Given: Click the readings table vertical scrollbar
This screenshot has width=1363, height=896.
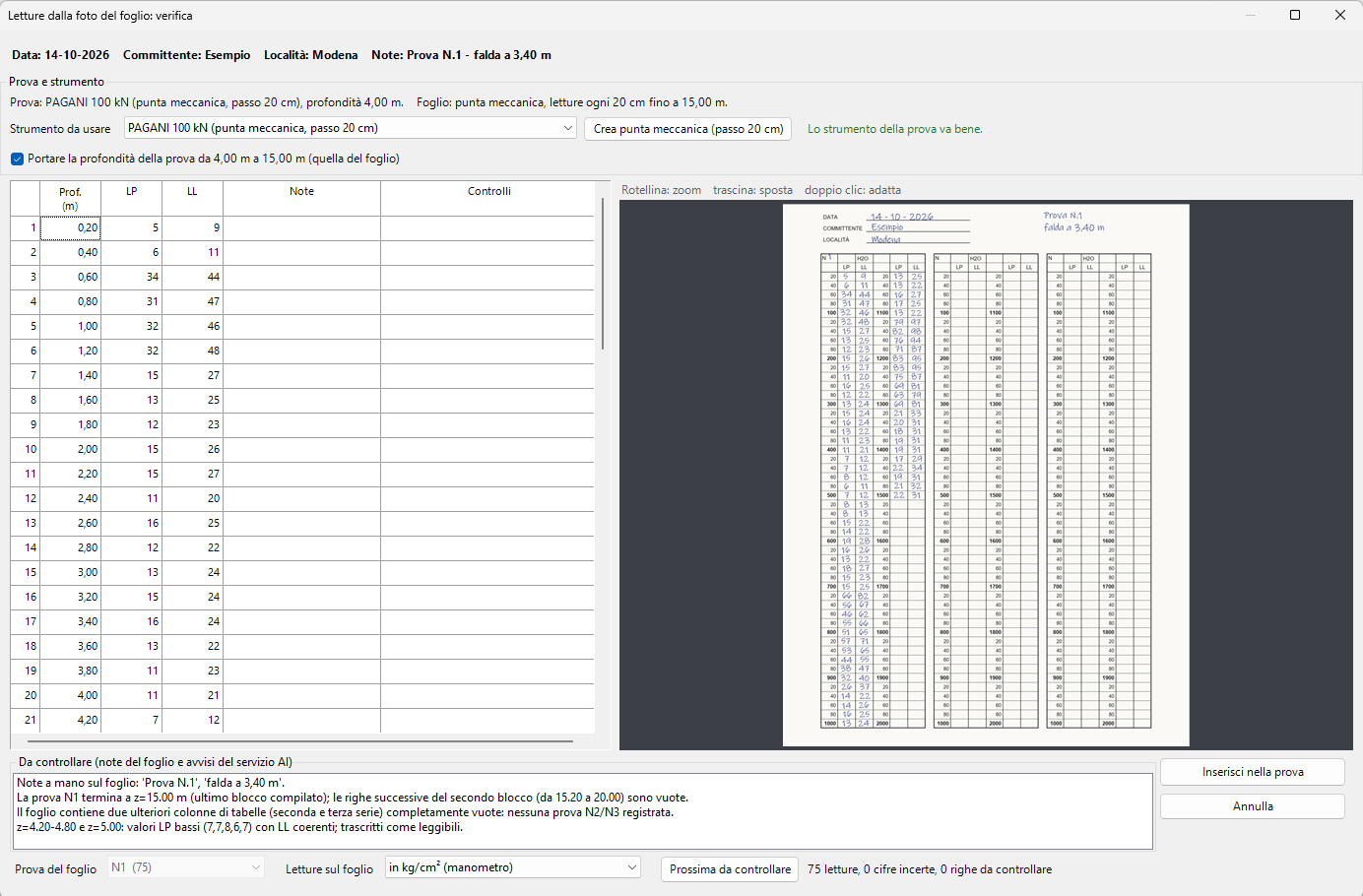Looking at the screenshot, I should pyautogui.click(x=602, y=274).
